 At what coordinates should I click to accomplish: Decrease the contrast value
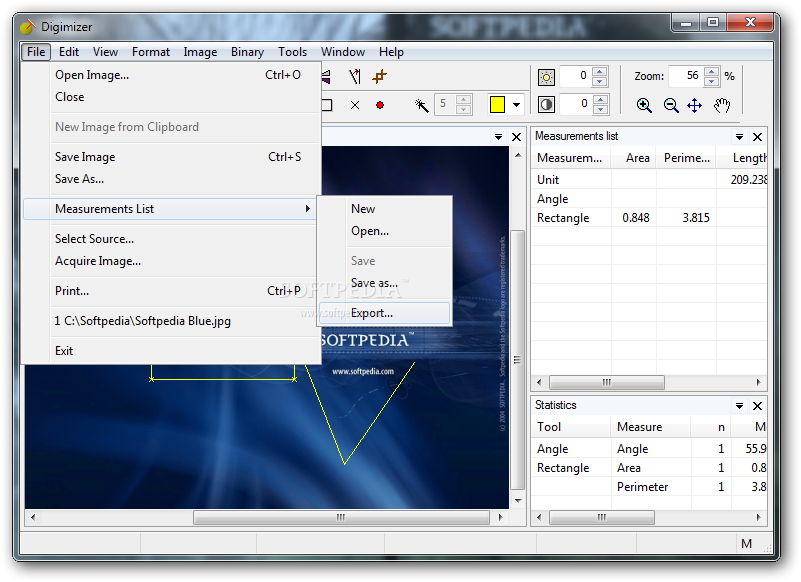[x=601, y=109]
